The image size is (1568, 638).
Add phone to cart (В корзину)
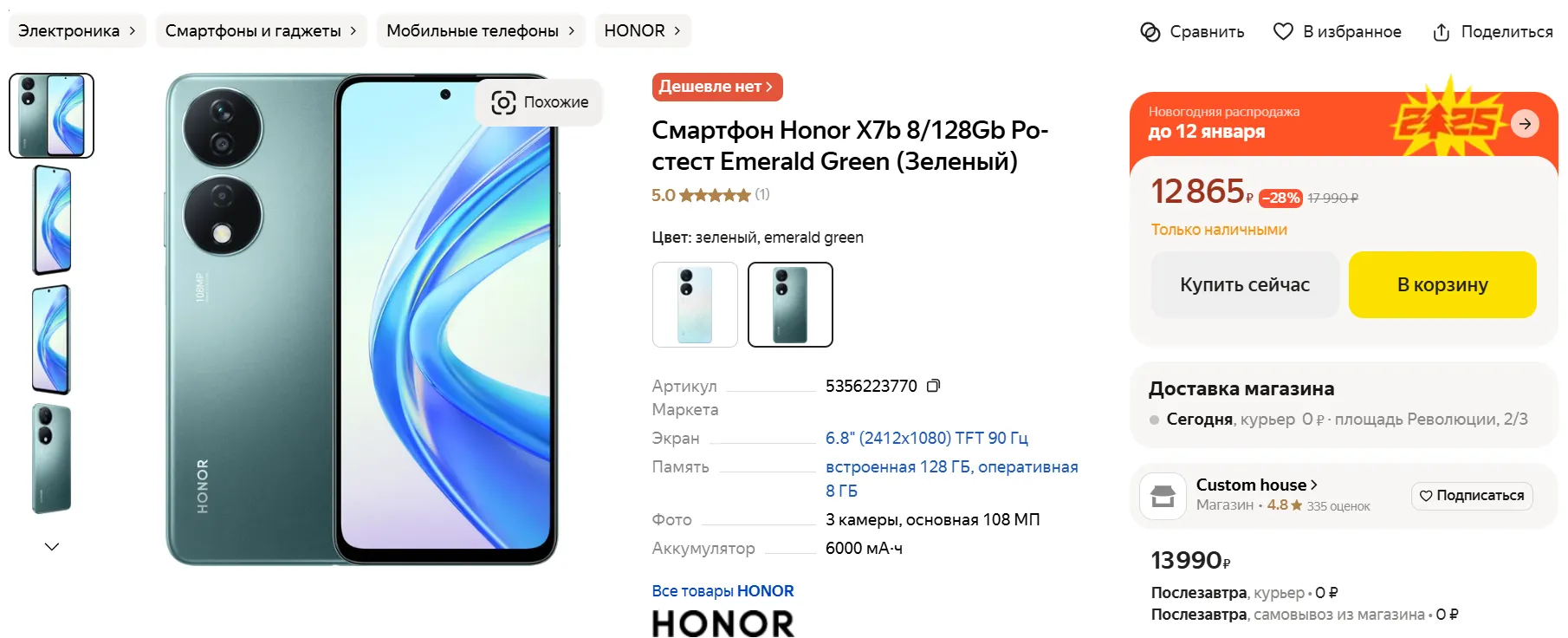coord(1442,284)
